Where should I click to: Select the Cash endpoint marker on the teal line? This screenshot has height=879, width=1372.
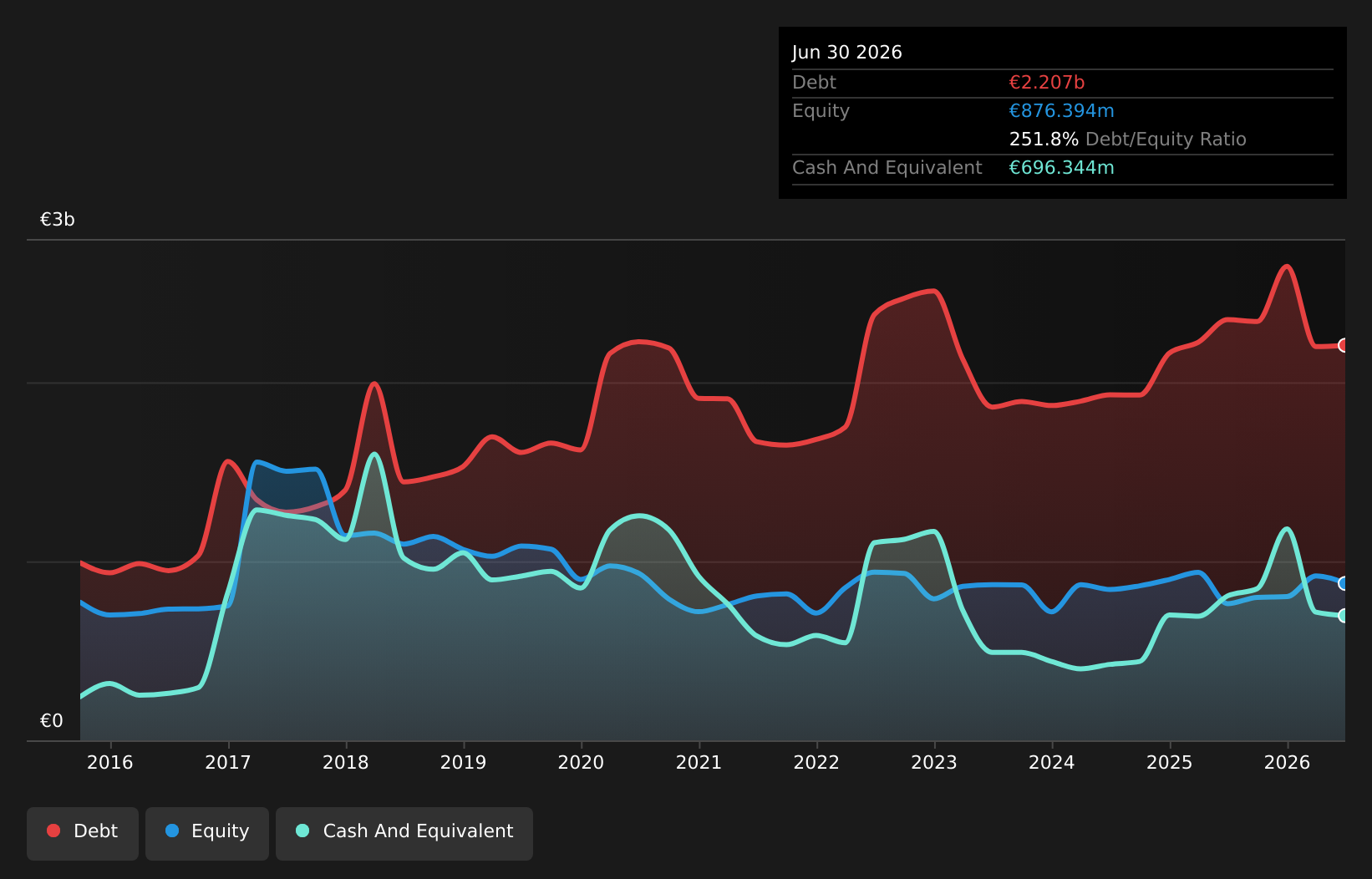(1344, 616)
